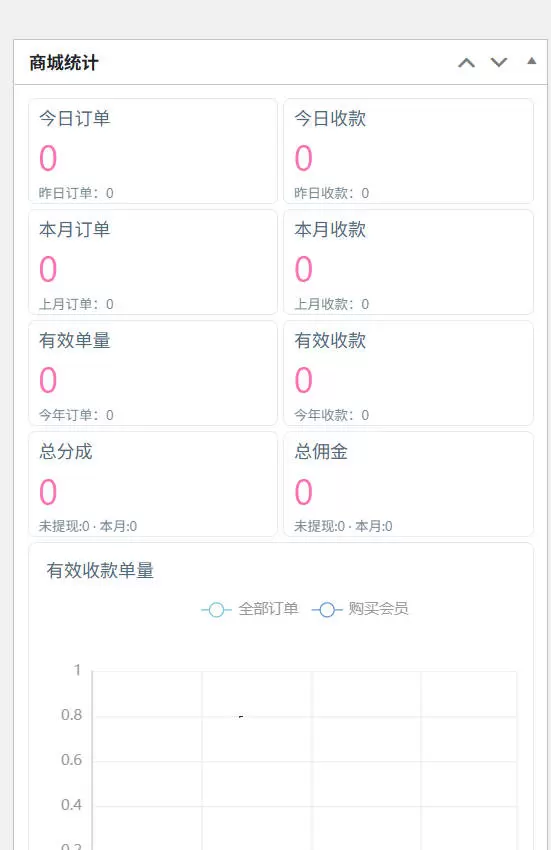Click the 有效收款单量 chart heading
551x850 pixels.
[100, 570]
